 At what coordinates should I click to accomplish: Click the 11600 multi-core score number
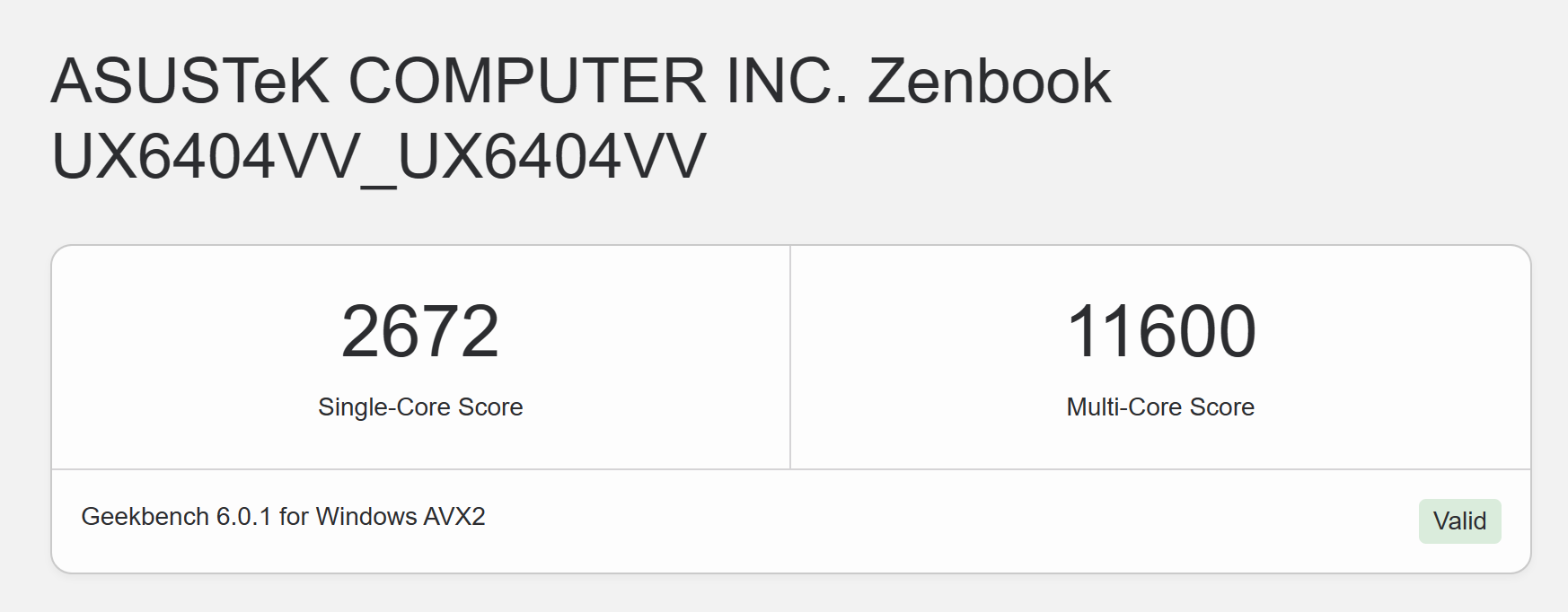(1160, 332)
